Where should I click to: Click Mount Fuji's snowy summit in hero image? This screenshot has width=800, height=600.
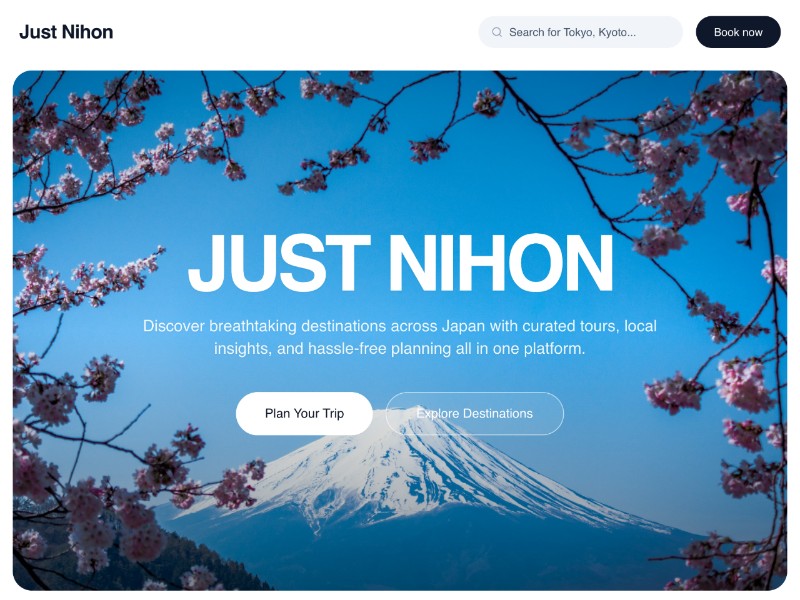pyautogui.click(x=408, y=423)
